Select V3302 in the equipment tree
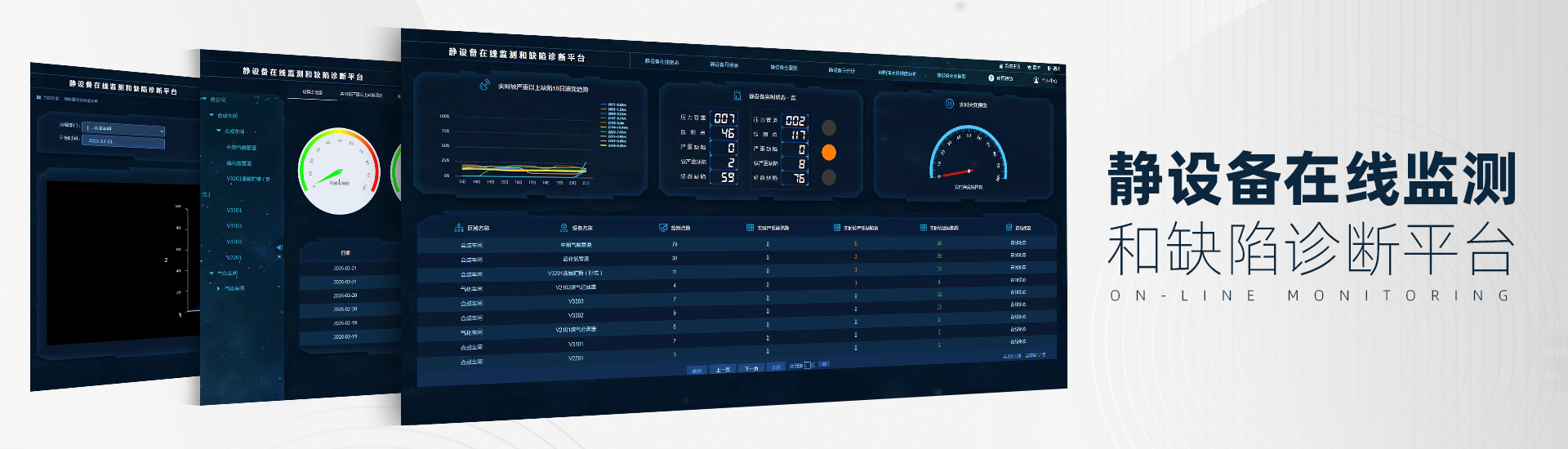 234,226
